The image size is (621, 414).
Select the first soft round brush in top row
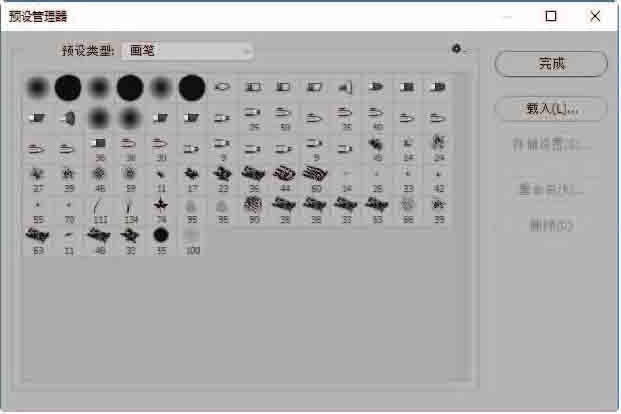(38, 88)
